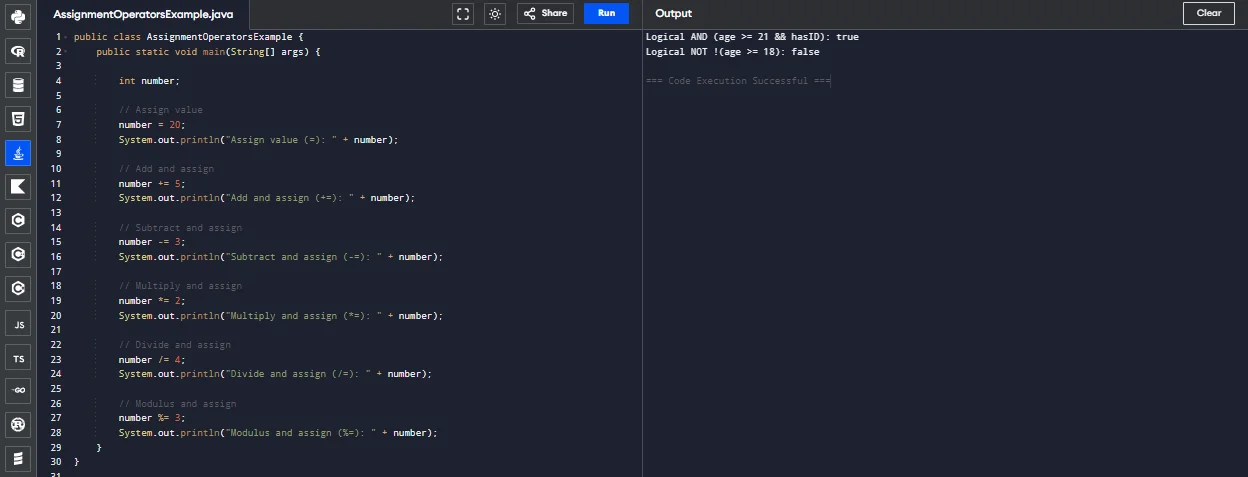Open the SQL database editor icon
1248x477 pixels.
[18, 85]
